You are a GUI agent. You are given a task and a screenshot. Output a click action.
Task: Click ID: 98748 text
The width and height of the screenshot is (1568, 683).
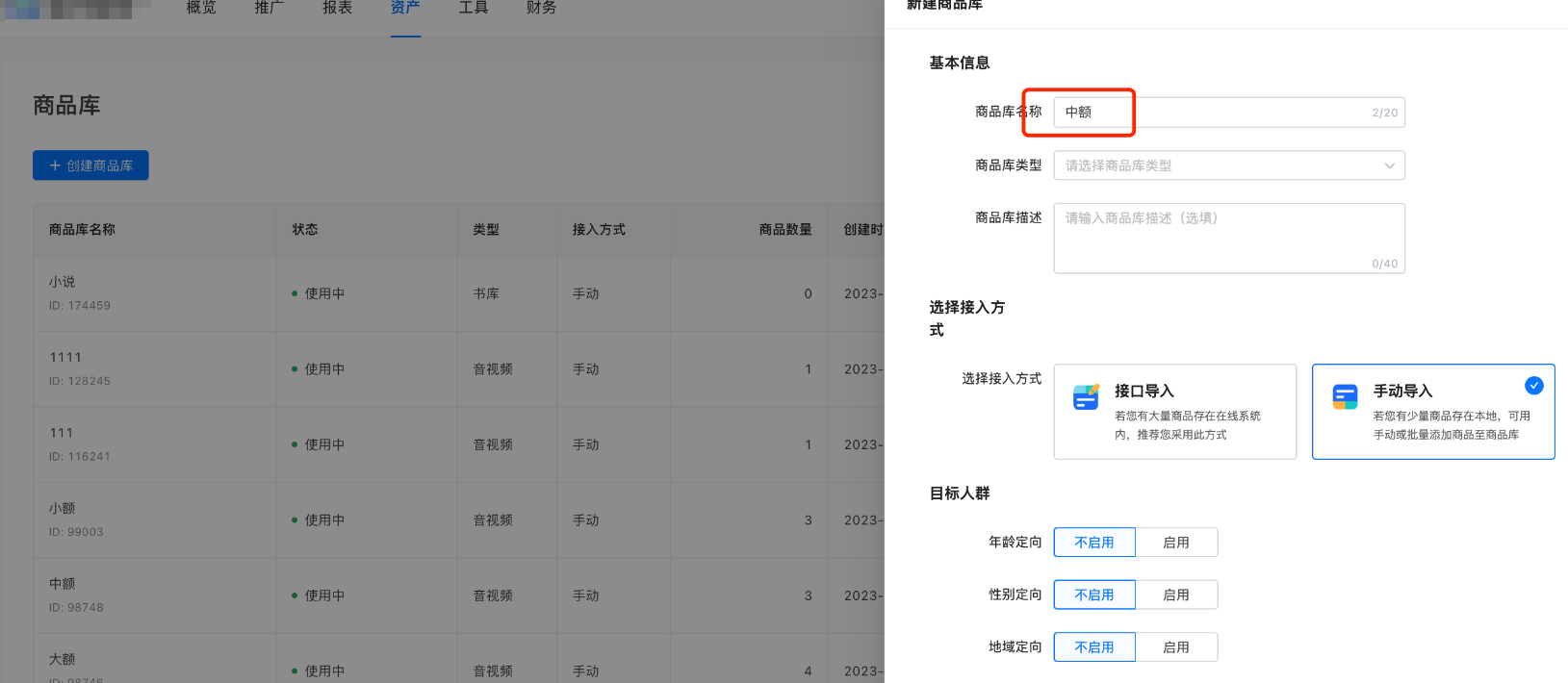76,608
